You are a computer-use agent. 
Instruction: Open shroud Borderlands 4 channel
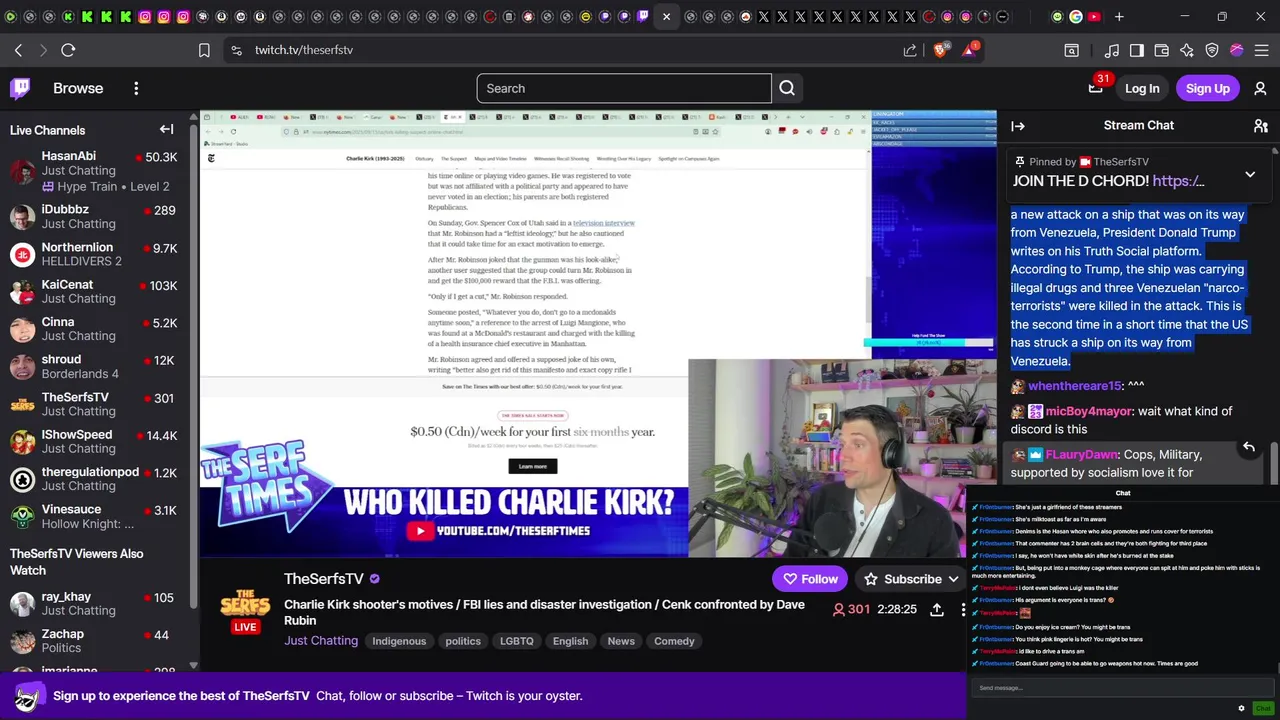pos(95,366)
